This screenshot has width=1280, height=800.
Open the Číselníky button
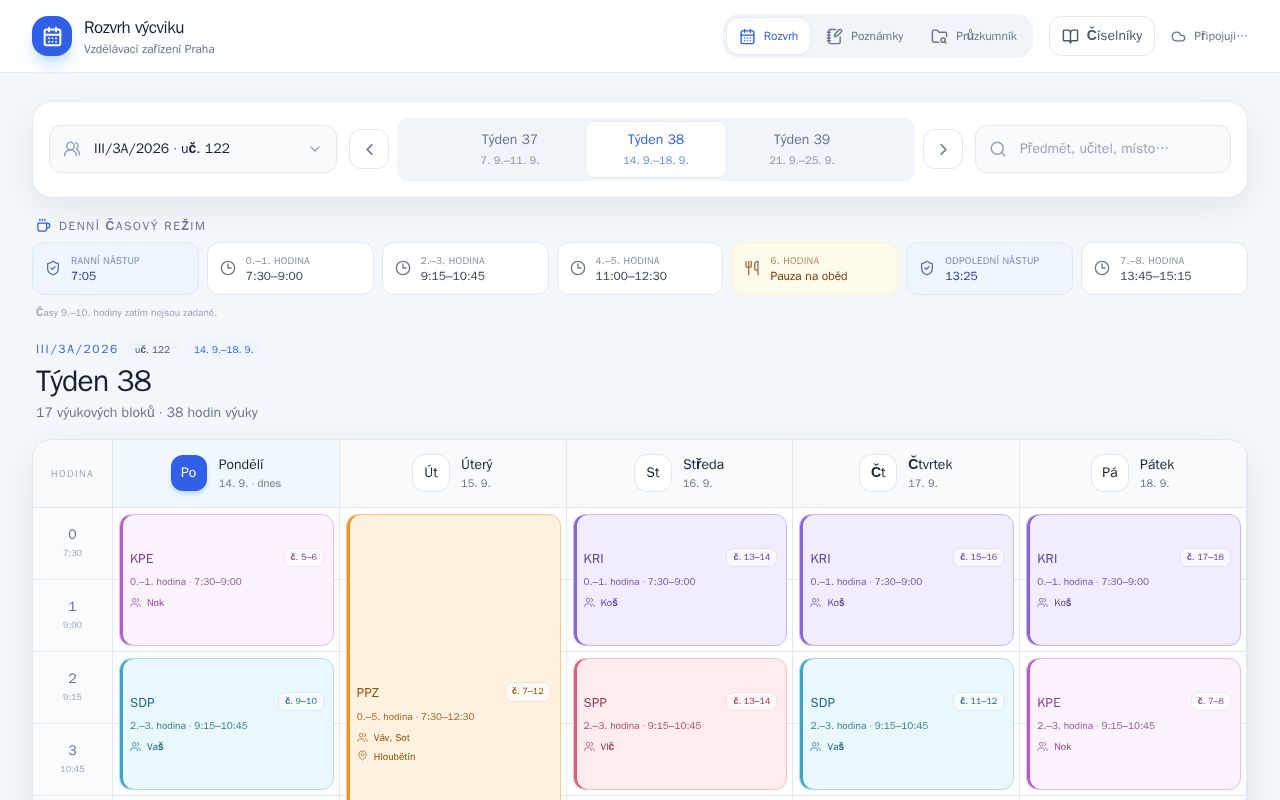(1102, 36)
